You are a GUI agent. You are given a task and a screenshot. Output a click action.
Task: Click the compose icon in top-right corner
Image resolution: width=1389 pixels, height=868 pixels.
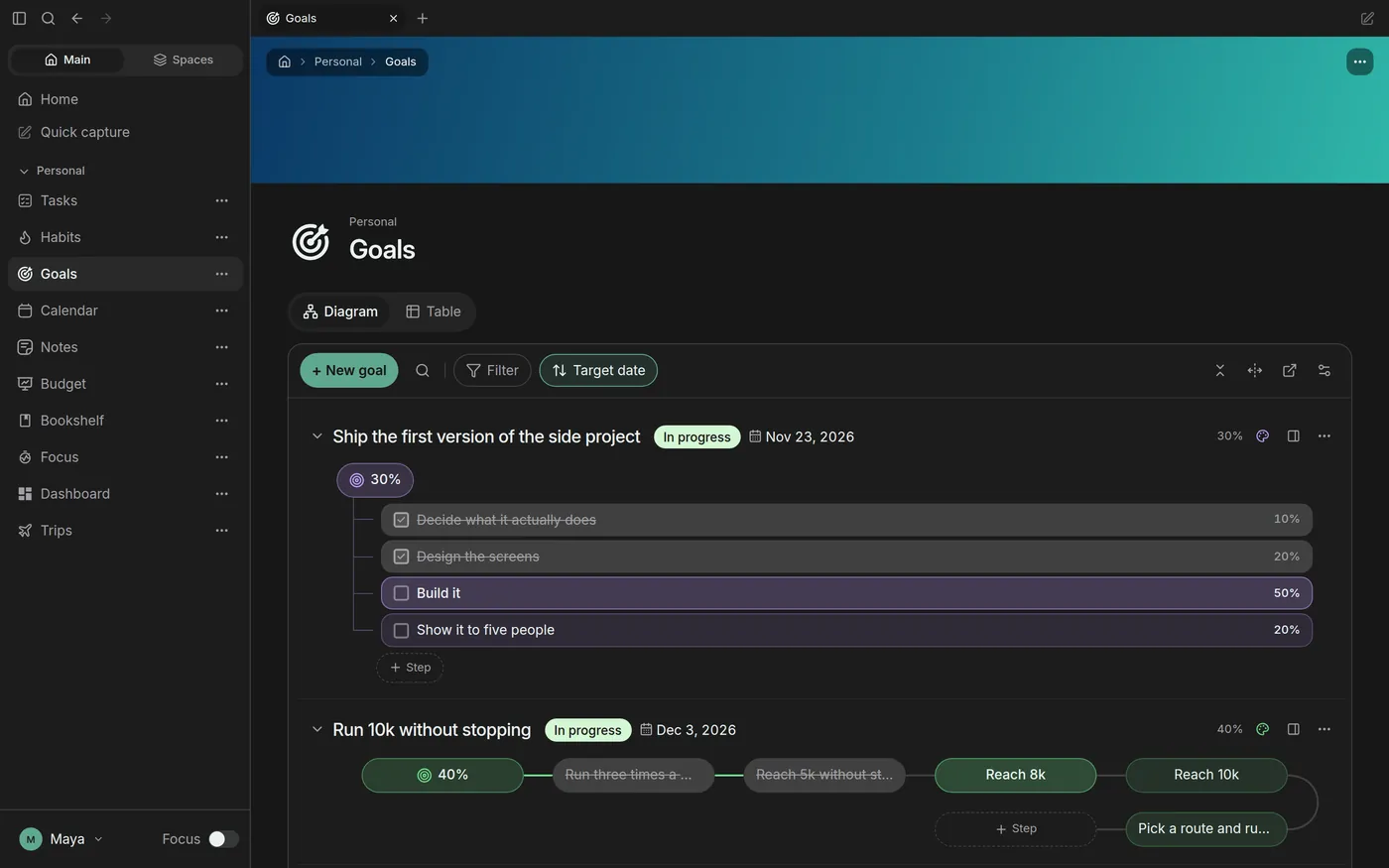pos(1367,18)
